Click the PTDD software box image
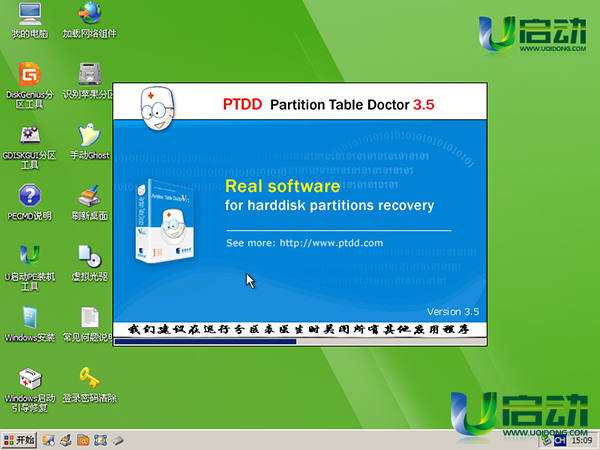Viewport: 600px width, 450px height. [x=165, y=221]
